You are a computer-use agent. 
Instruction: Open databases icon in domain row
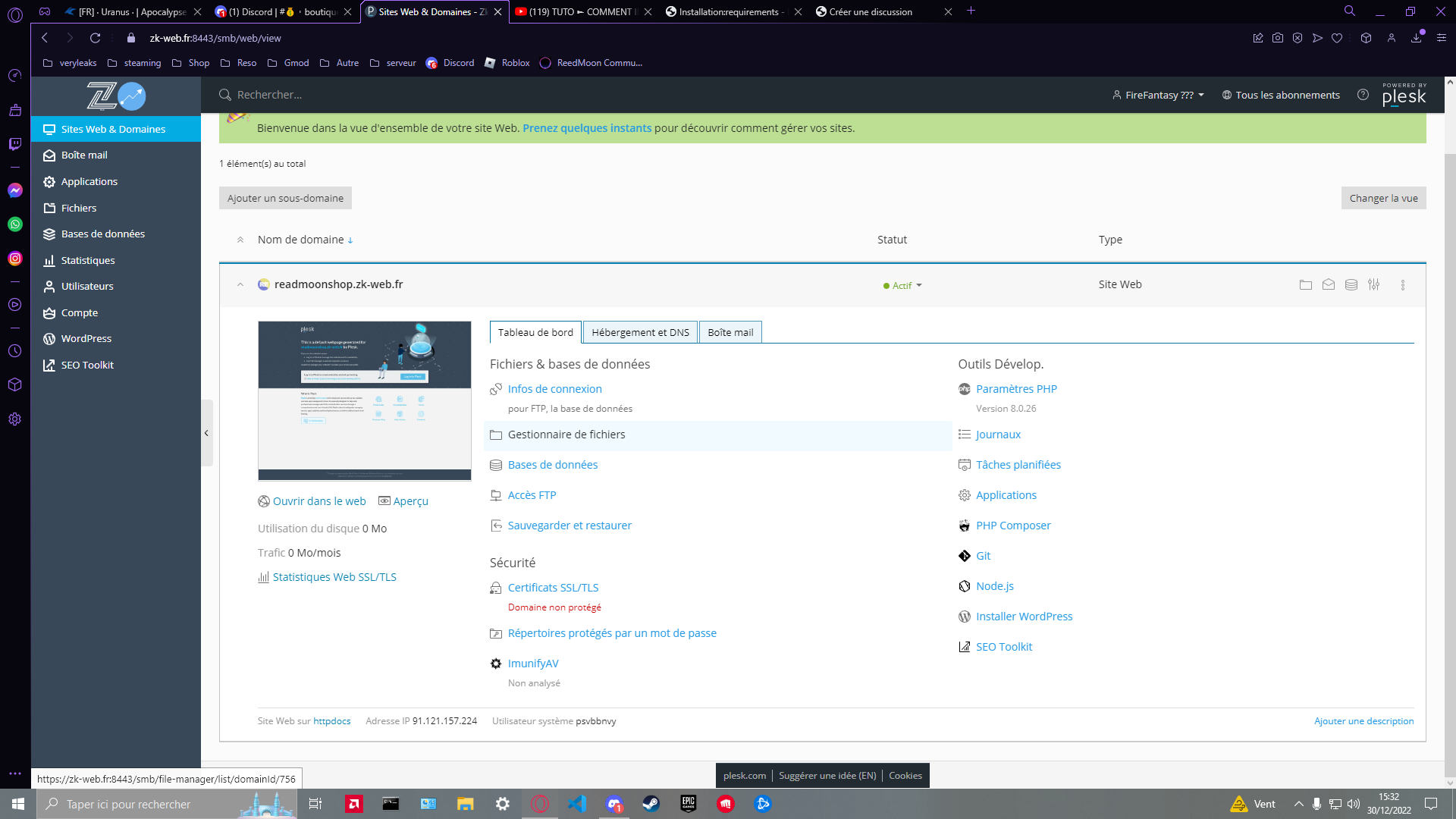(x=1351, y=285)
